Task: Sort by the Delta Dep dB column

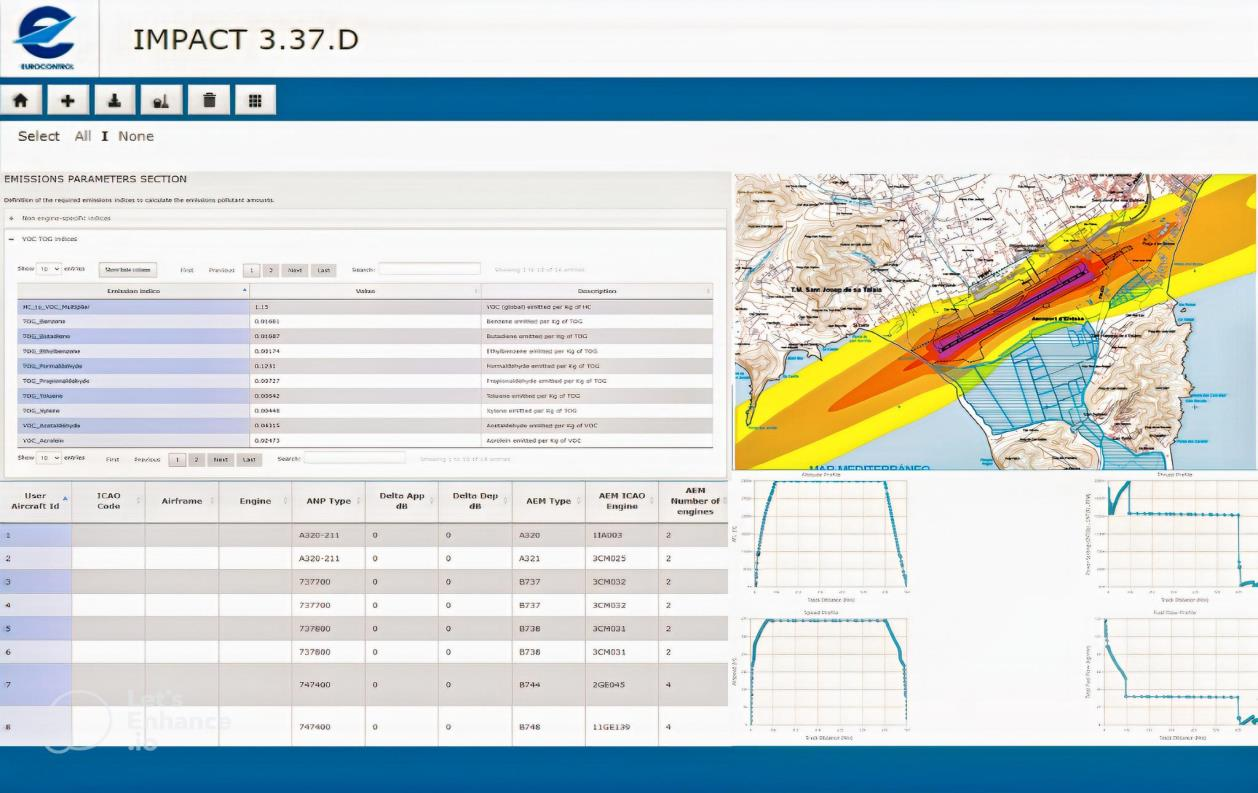Action: pos(475,501)
